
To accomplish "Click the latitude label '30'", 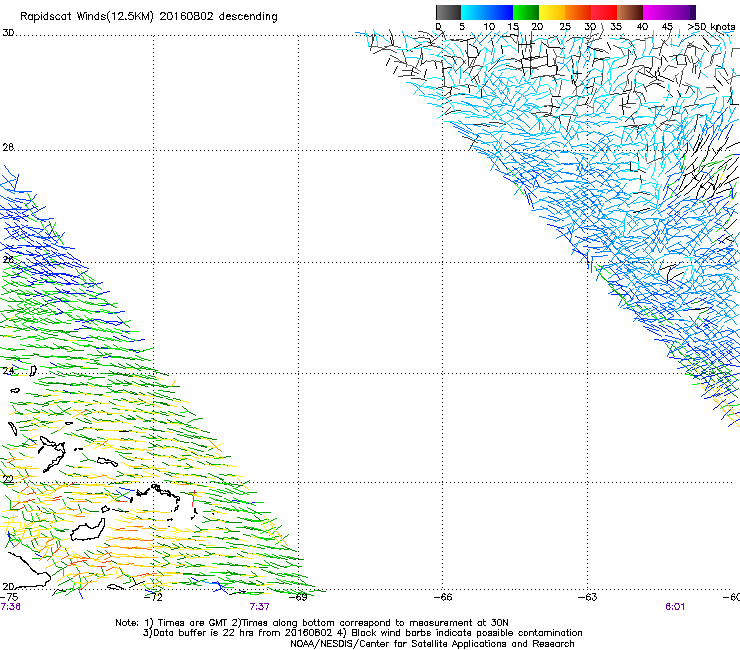I will (x=8, y=33).
